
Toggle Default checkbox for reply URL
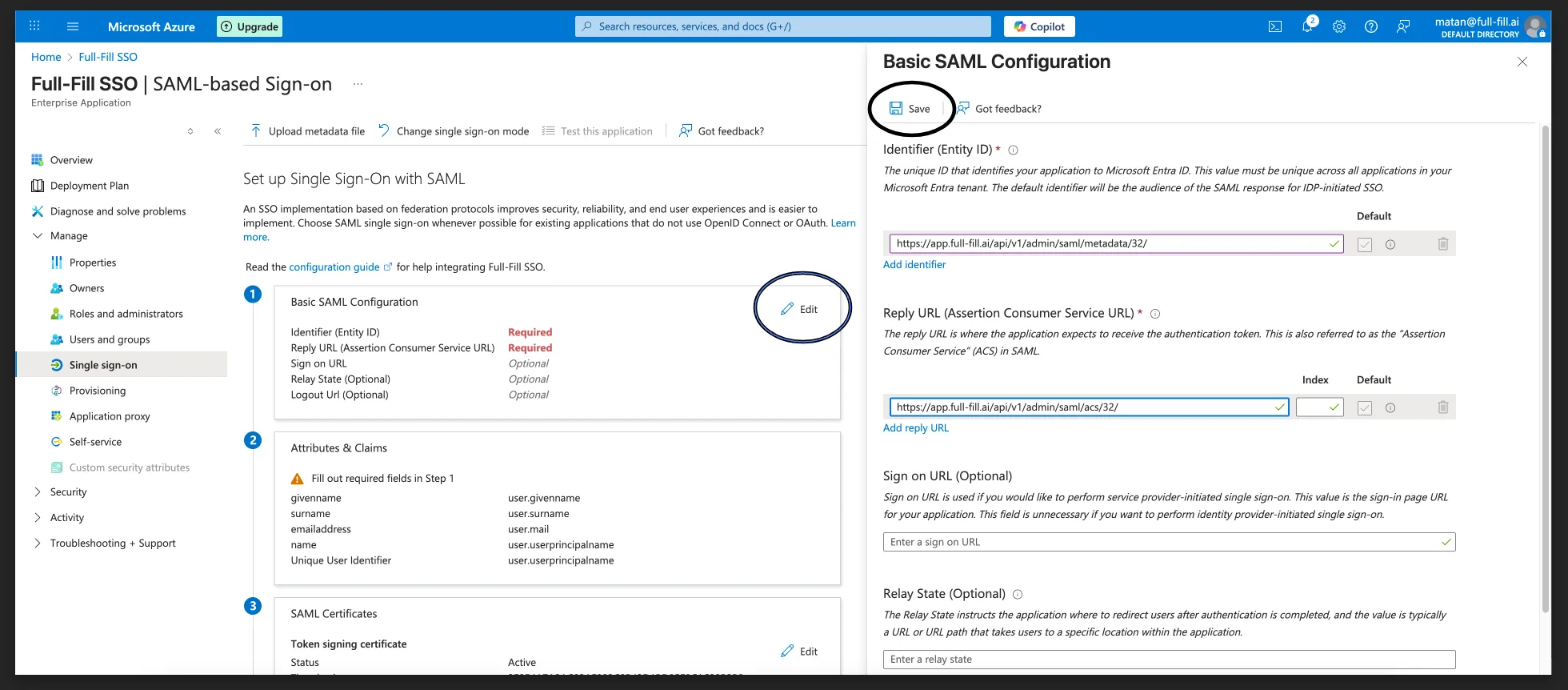pos(1365,408)
